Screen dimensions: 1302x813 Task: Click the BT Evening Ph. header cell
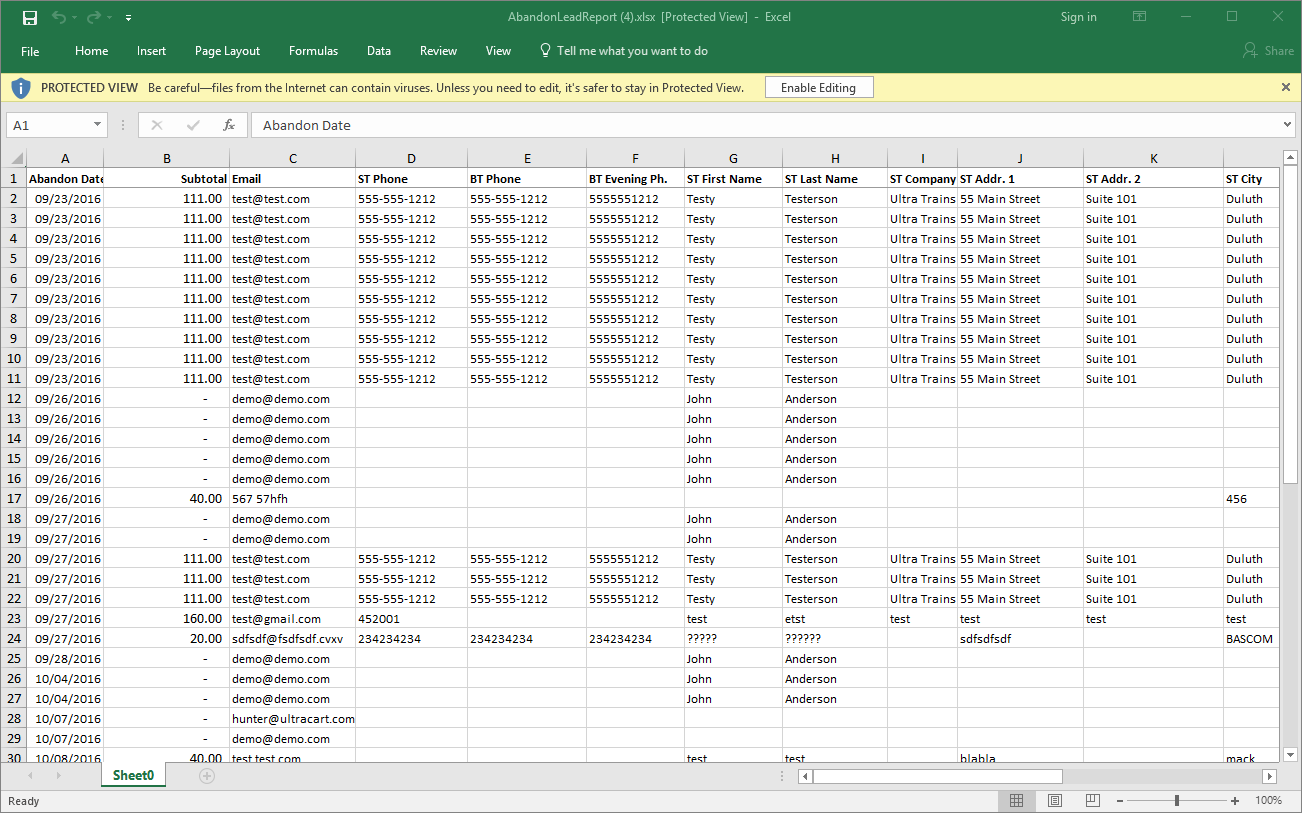click(x=635, y=179)
